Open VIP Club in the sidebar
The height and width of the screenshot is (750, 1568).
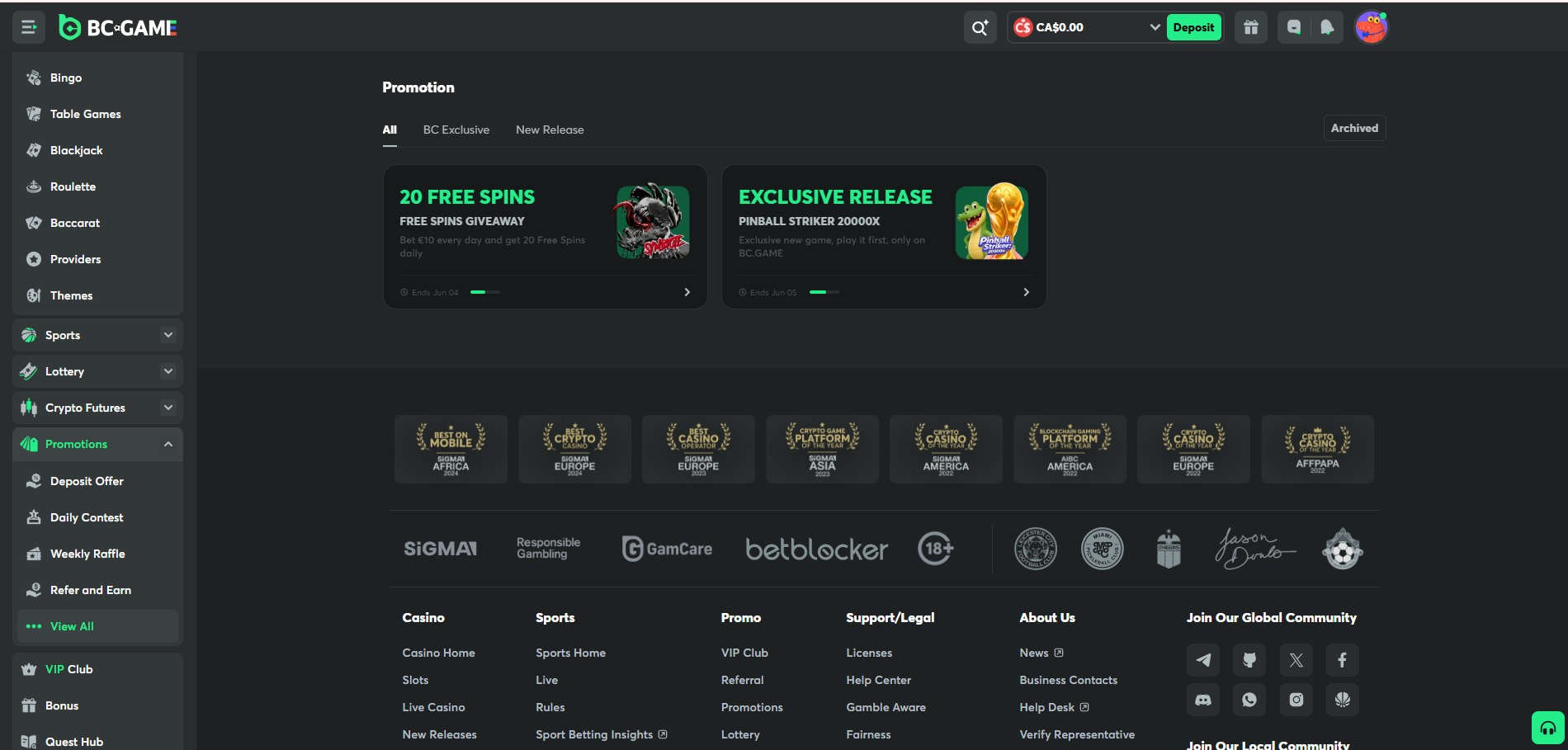(x=97, y=669)
